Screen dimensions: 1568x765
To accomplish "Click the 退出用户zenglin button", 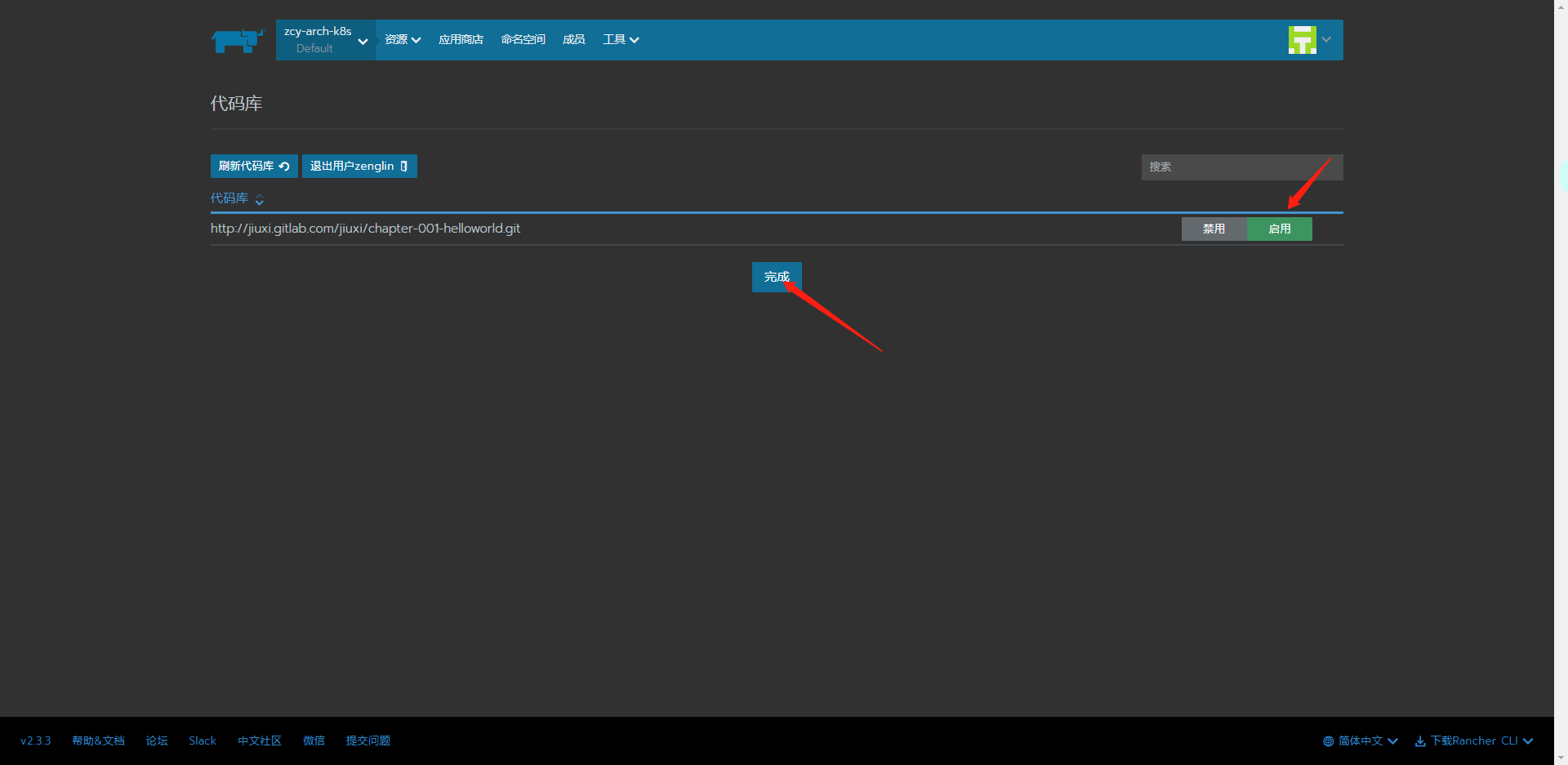I will click(359, 166).
